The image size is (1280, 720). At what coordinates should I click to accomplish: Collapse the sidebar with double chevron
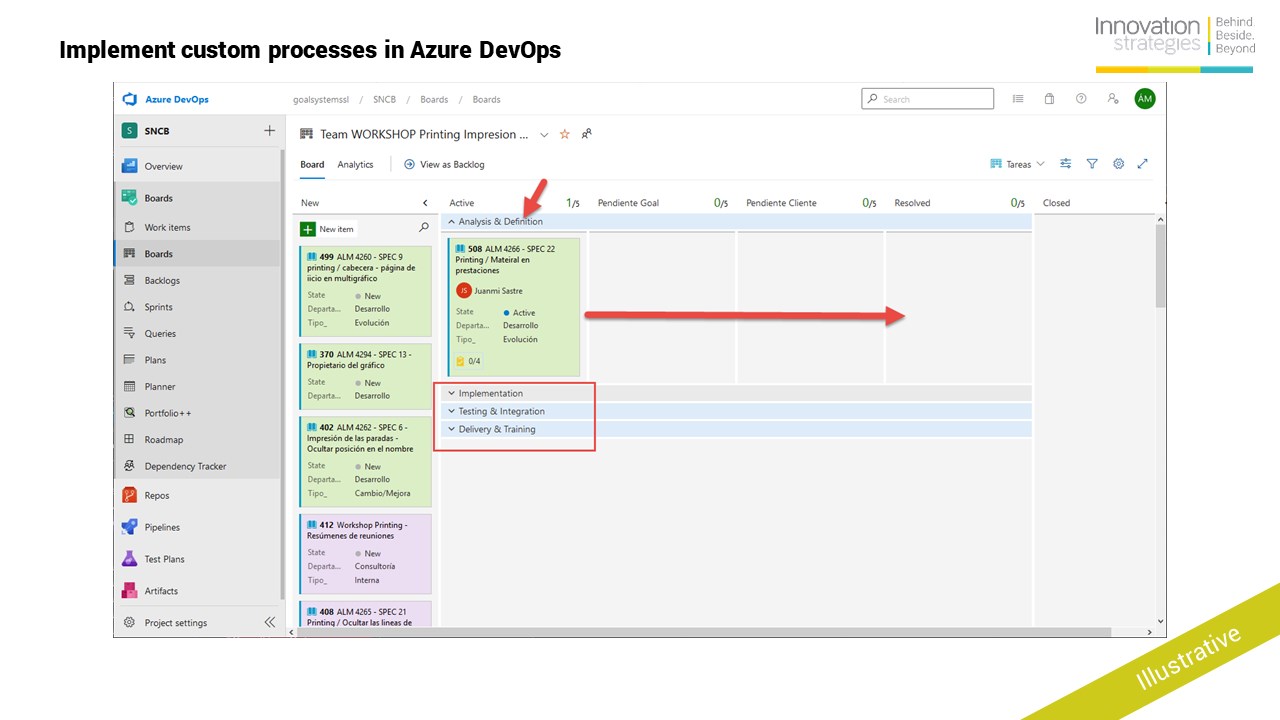tap(269, 622)
